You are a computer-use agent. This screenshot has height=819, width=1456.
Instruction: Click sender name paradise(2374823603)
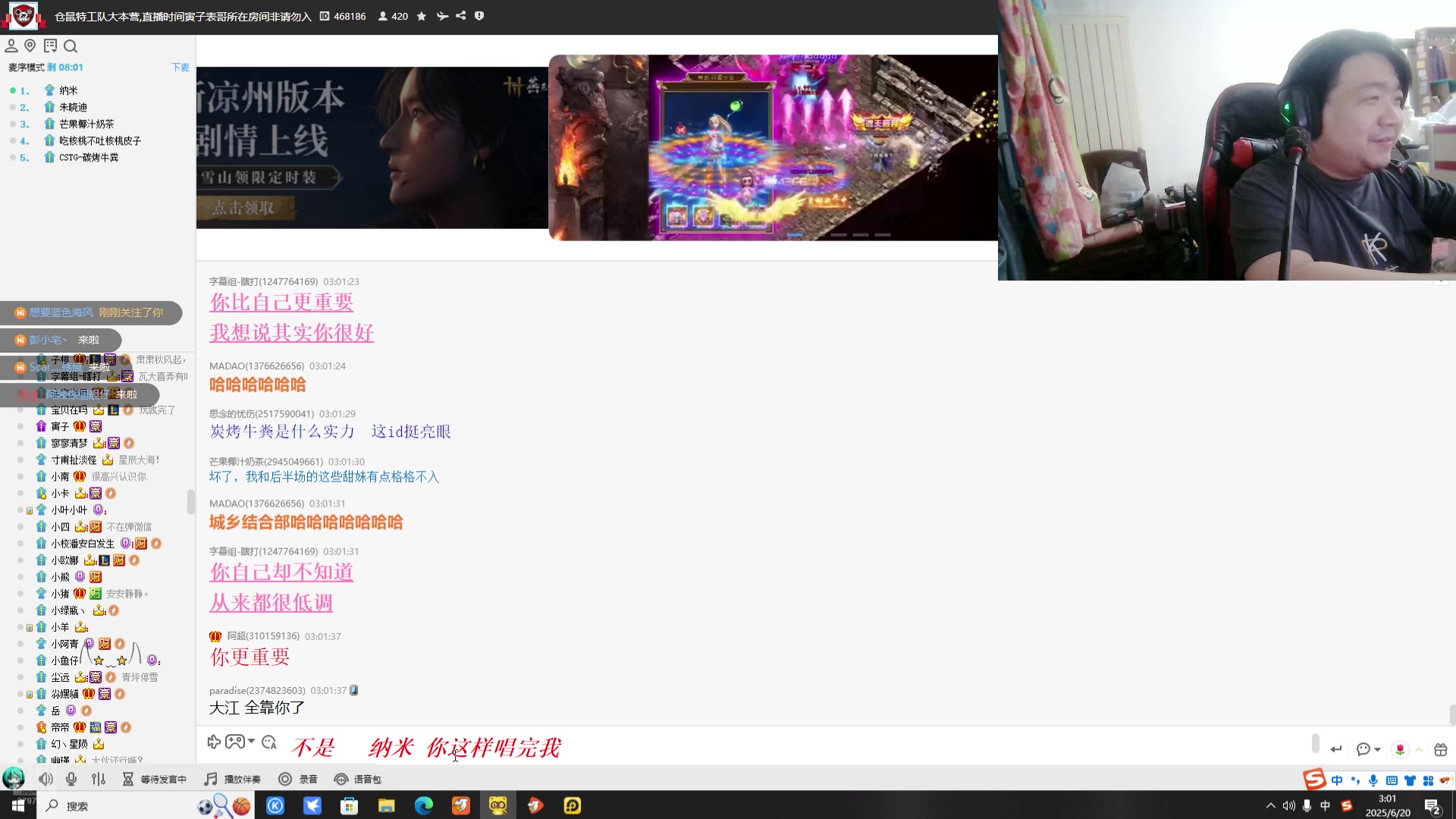pos(257,691)
